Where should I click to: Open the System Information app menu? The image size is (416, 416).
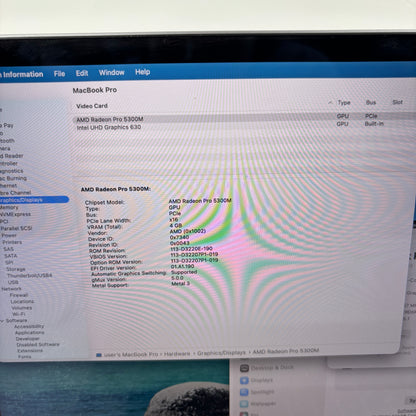tap(22, 74)
